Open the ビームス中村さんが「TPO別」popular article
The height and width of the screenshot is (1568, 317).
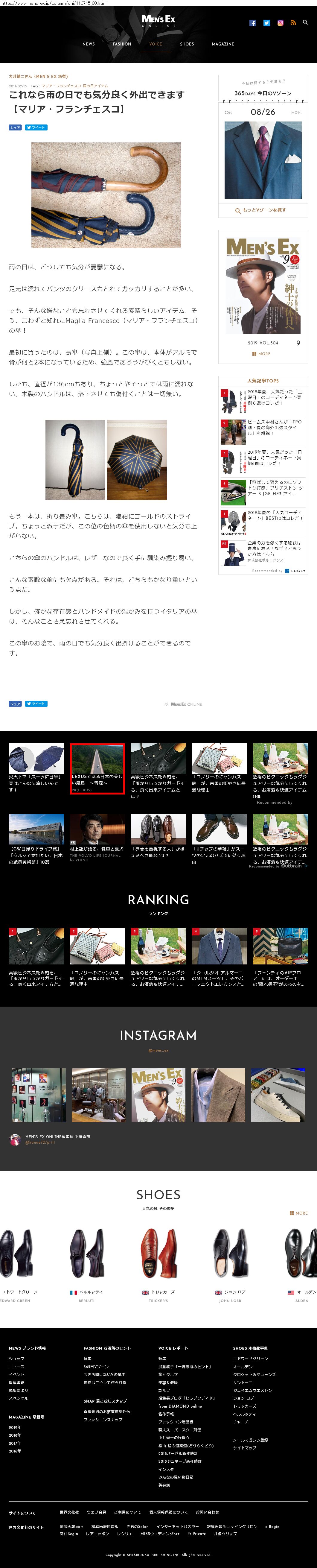coord(263,431)
